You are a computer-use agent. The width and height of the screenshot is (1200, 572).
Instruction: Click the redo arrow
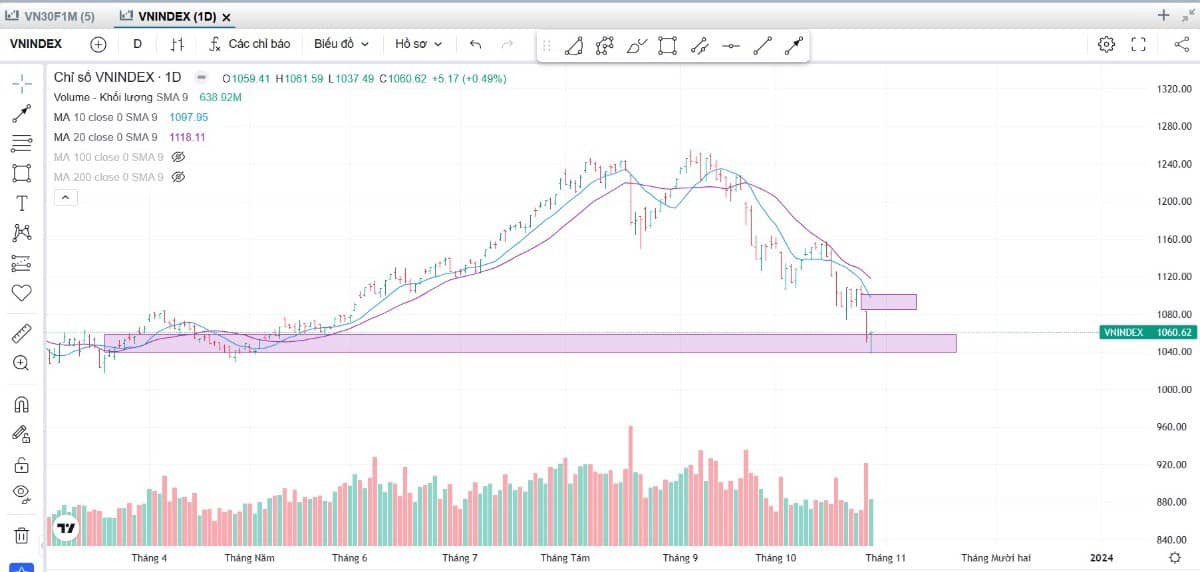click(x=507, y=44)
